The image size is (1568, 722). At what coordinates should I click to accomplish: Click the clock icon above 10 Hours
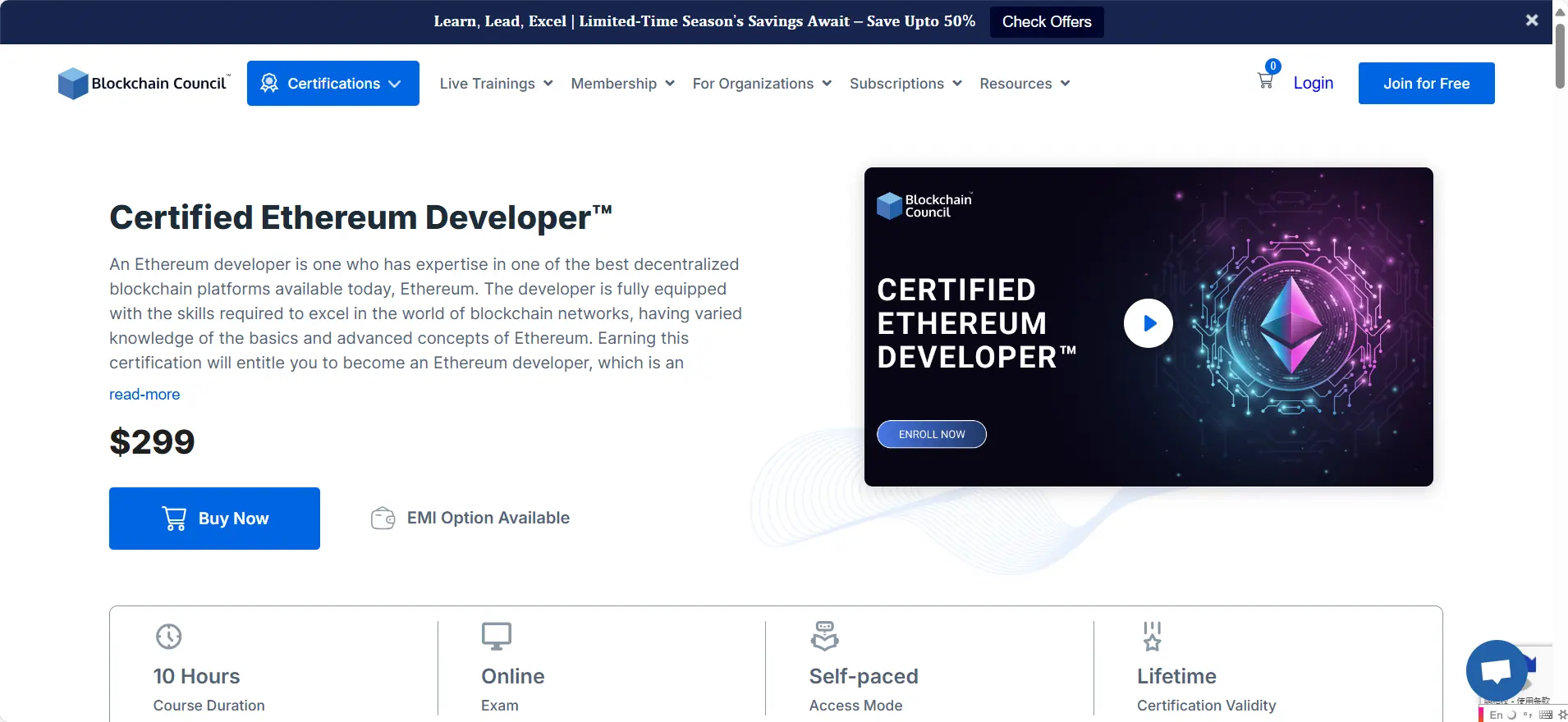click(x=169, y=637)
